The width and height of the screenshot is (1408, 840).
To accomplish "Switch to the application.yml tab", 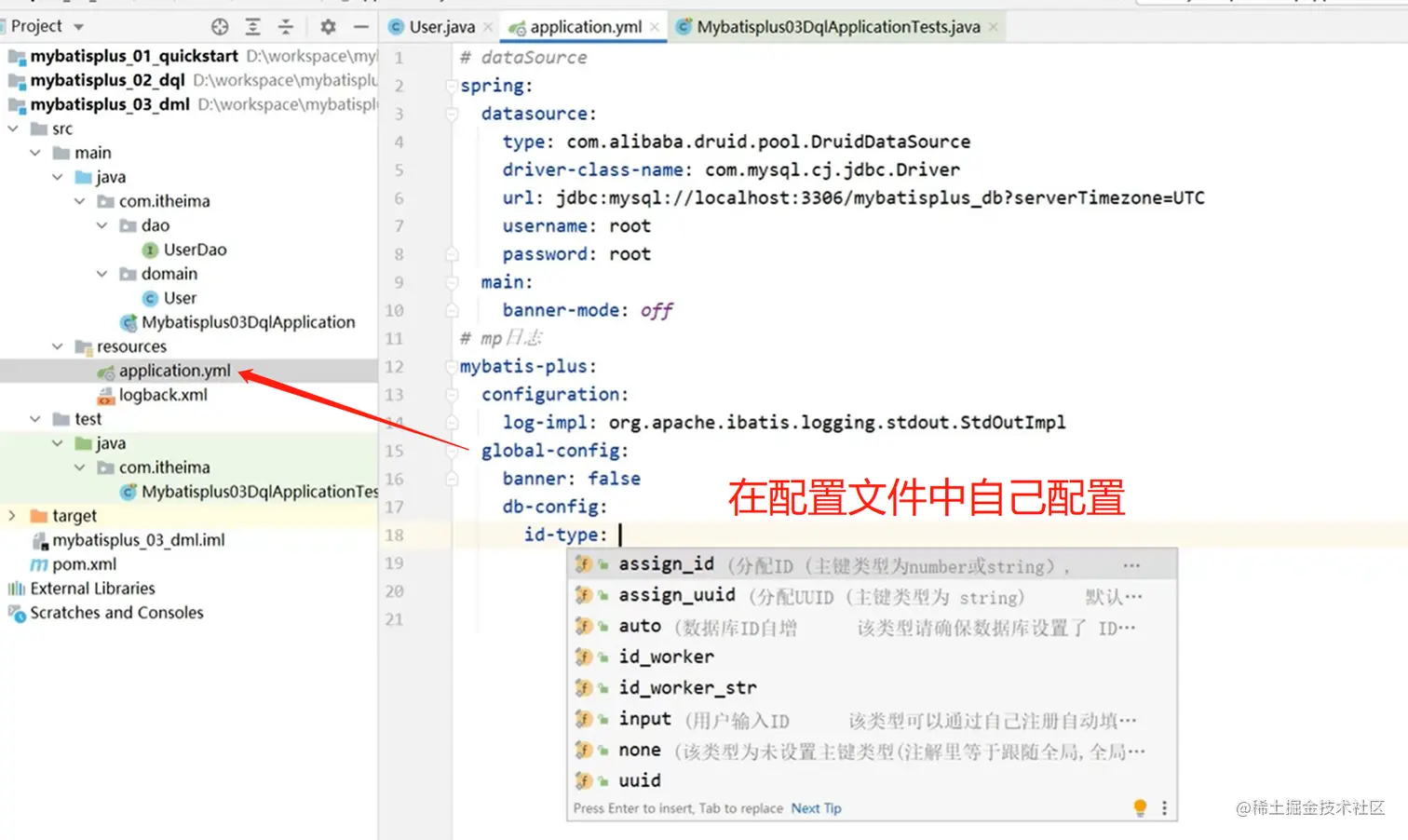I will [586, 27].
